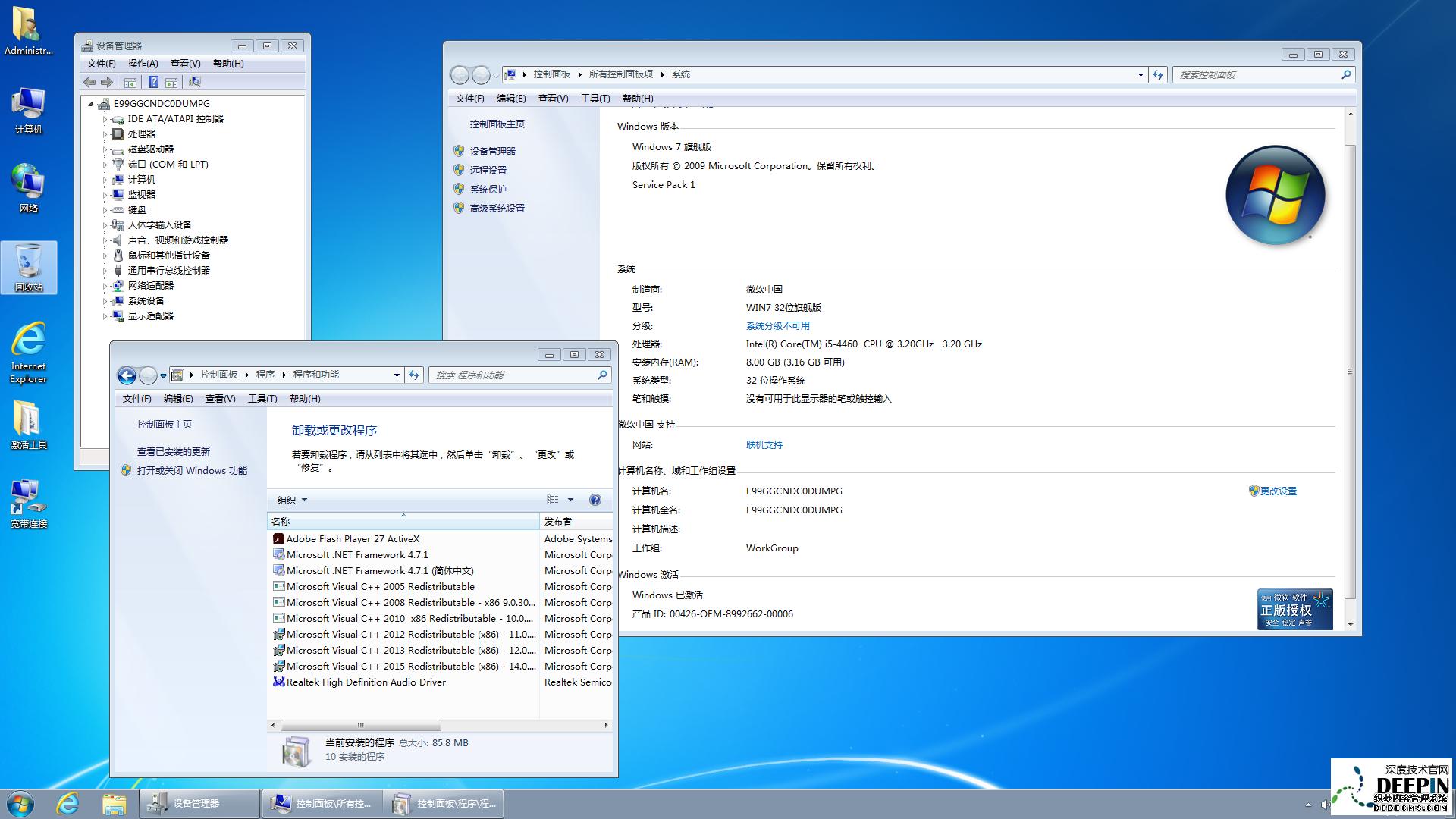Open the 工具(T) menu in 程序和功能 window
The width and height of the screenshot is (1456, 819).
(262, 398)
